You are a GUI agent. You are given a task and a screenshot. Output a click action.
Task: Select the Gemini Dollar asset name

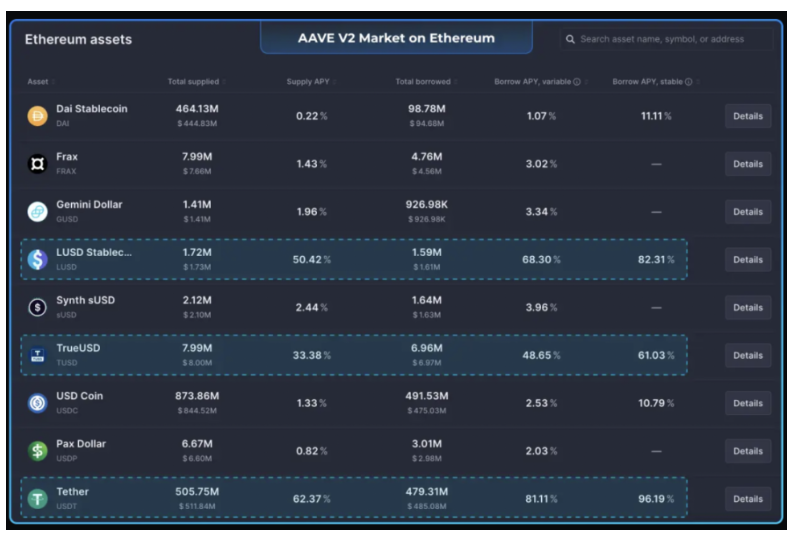click(x=89, y=204)
